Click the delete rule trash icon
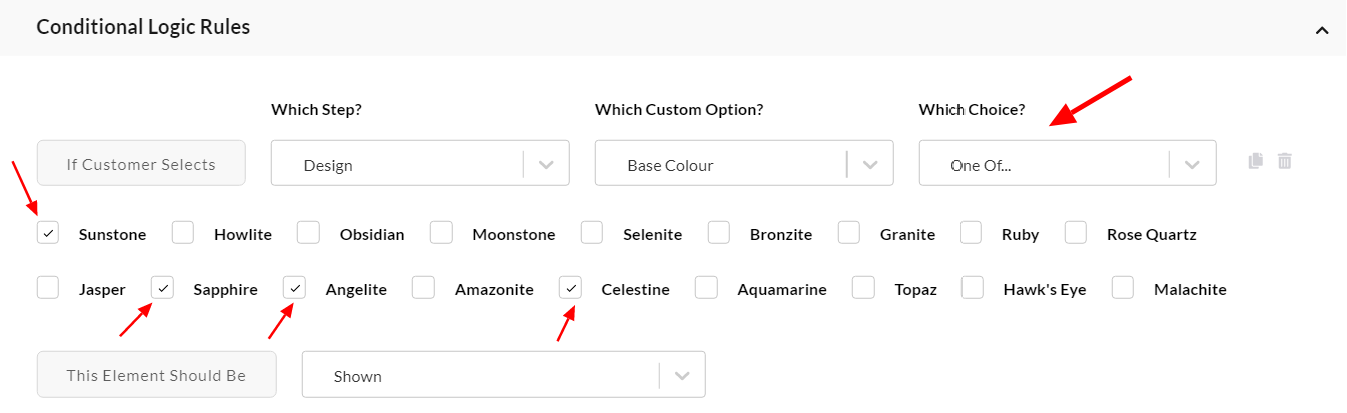This screenshot has height=413, width=1347. tap(1285, 161)
